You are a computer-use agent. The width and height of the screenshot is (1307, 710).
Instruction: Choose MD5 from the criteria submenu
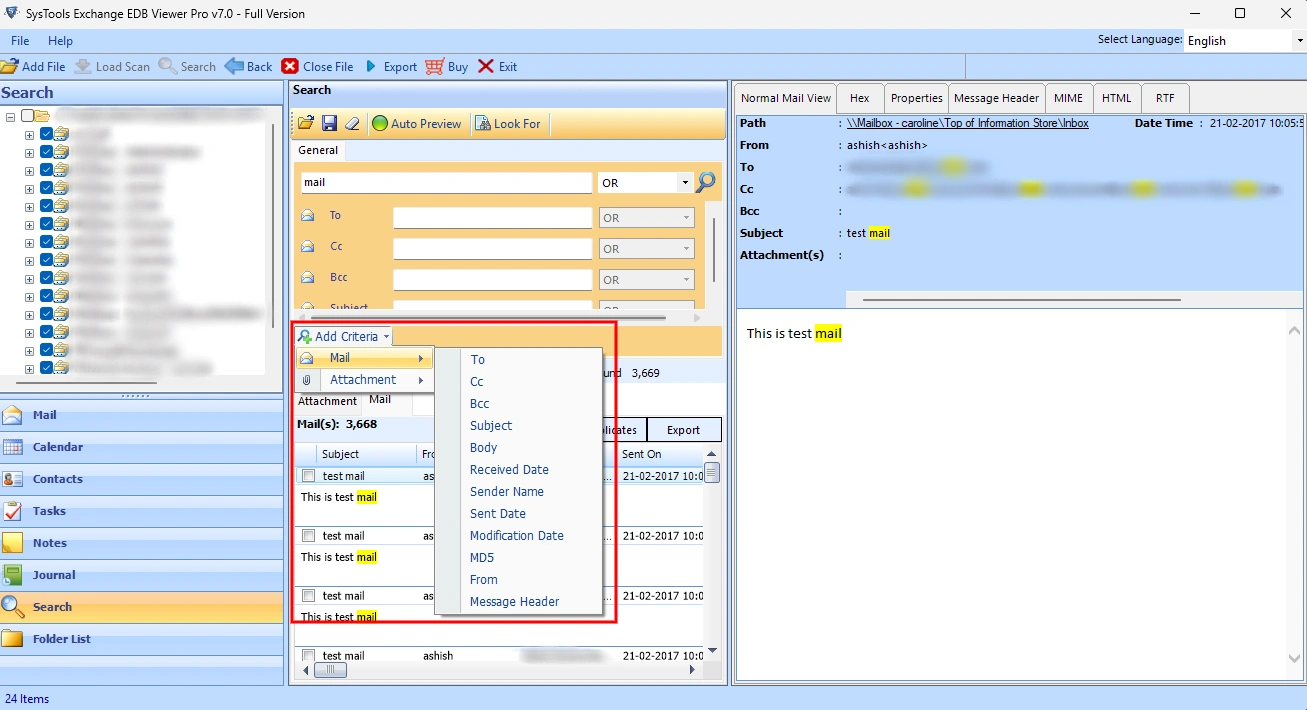(x=519, y=558)
